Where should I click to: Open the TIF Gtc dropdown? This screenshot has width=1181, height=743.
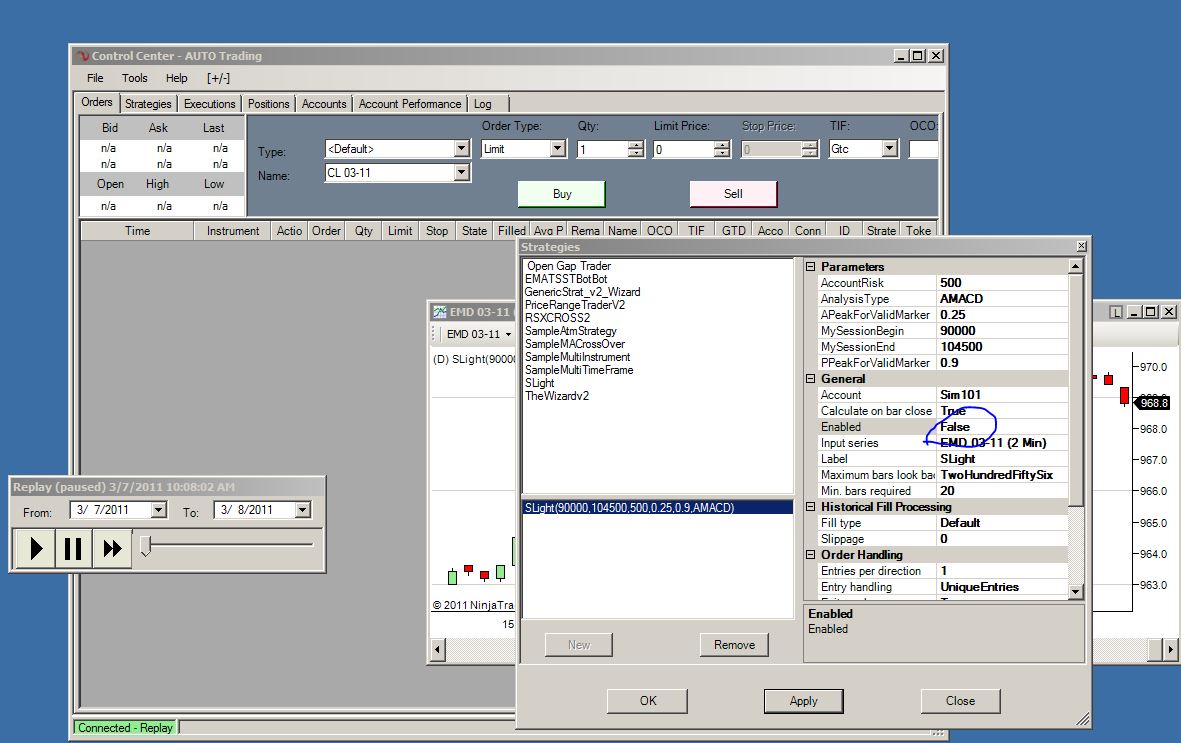pyautogui.click(x=890, y=148)
